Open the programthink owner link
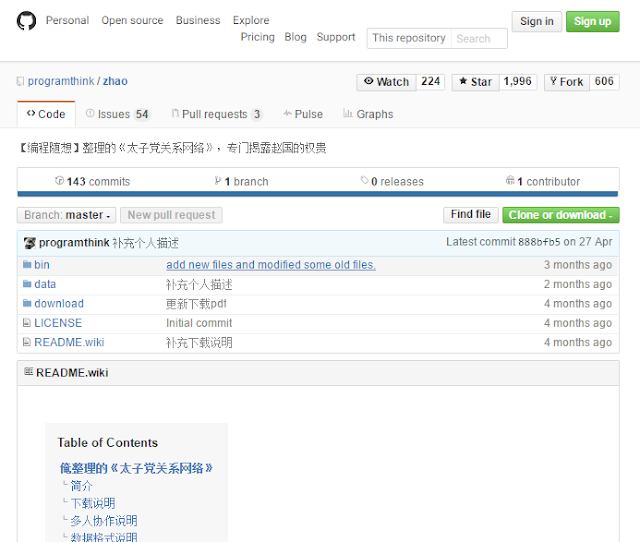The width and height of the screenshot is (640, 542). pos(61,81)
